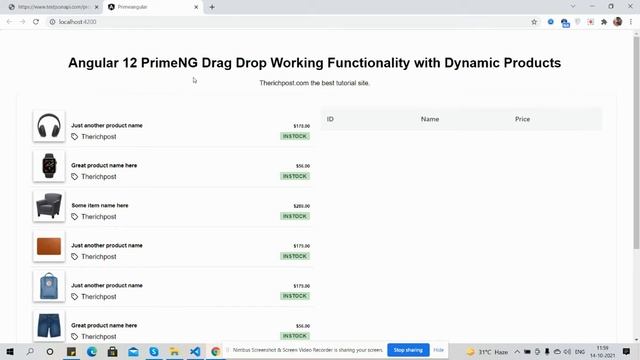Select the brown wallet product image
Screen dimensions: 640x360
49,246
